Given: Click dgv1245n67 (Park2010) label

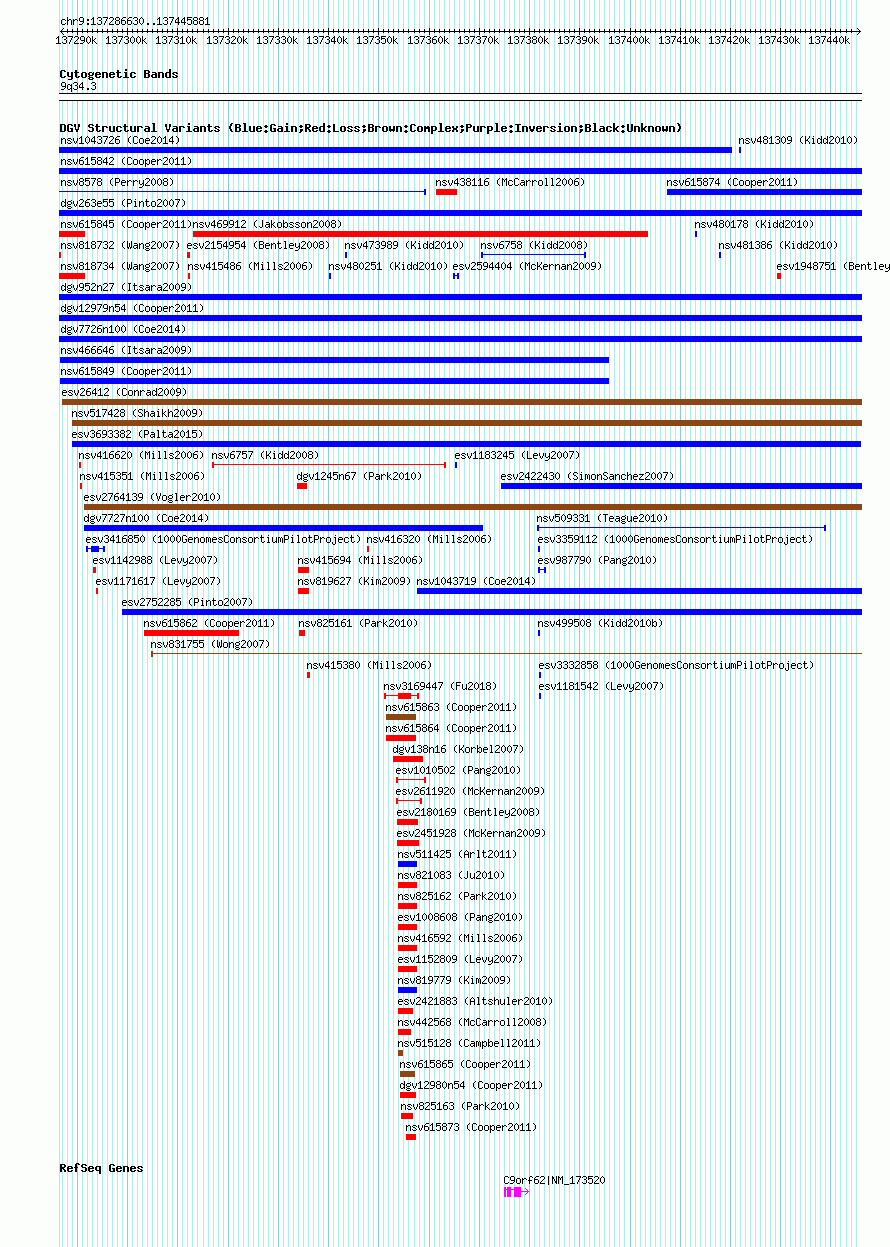Looking at the screenshot, I should [359, 476].
